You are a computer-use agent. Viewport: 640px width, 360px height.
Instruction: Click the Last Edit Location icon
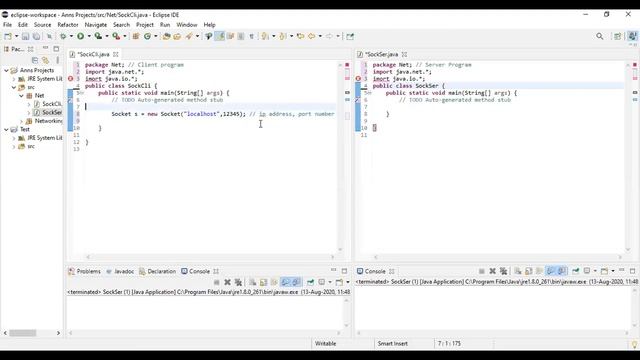[300, 36]
